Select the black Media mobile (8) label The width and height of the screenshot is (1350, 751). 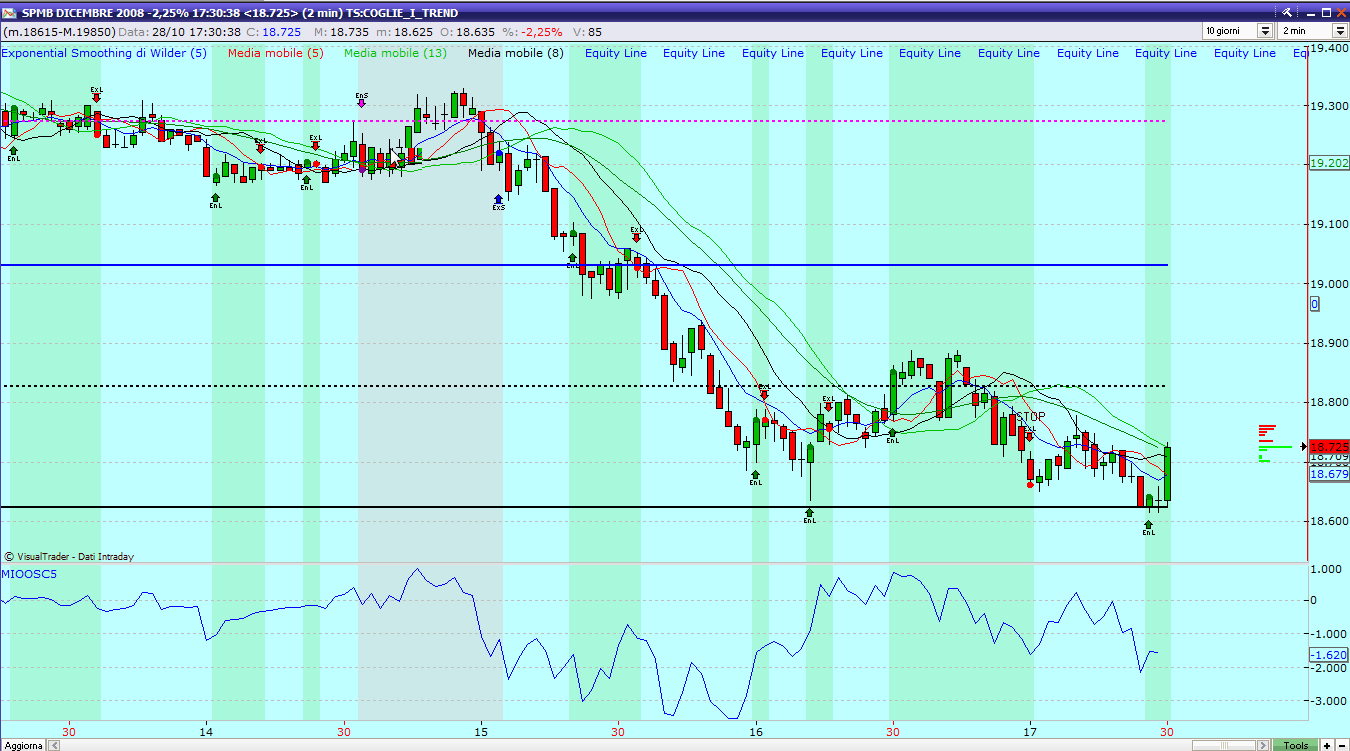[x=515, y=53]
